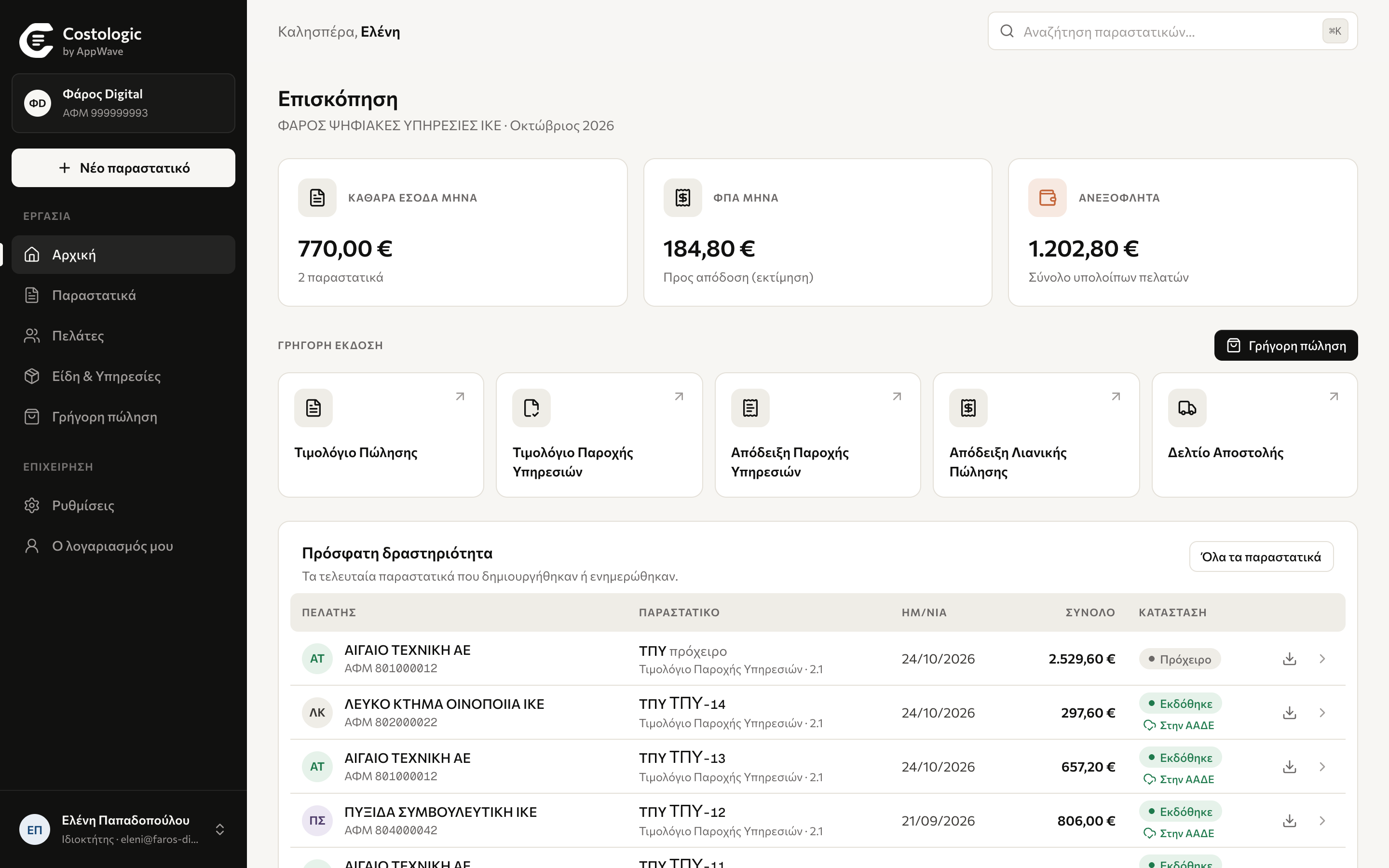Image resolution: width=1389 pixels, height=868 pixels.
Task: Open Γρήγορη πώληση in the sidebar
Action: [x=123, y=417]
